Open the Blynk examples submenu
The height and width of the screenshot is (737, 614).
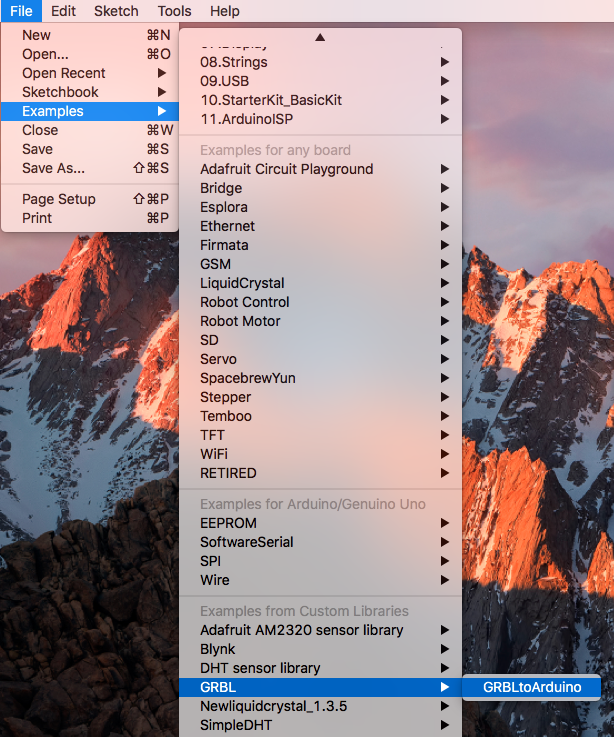pos(320,649)
